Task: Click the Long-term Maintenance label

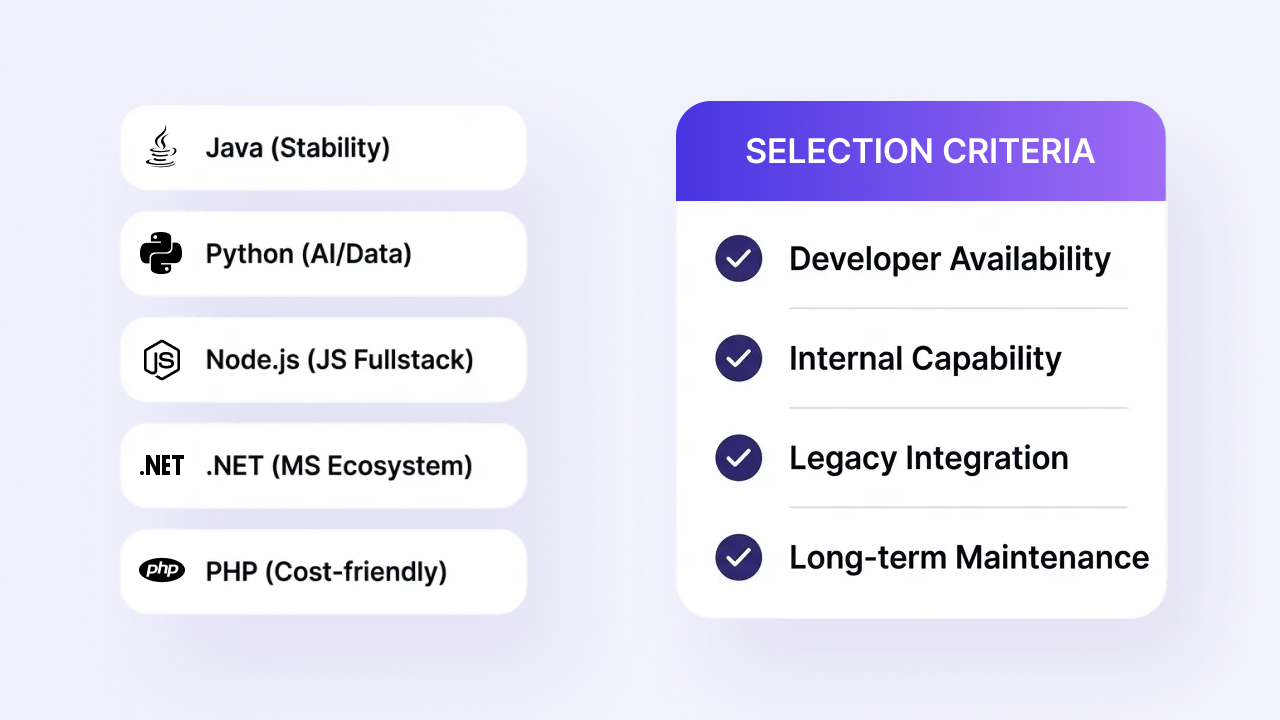Action: pyautogui.click(x=969, y=557)
